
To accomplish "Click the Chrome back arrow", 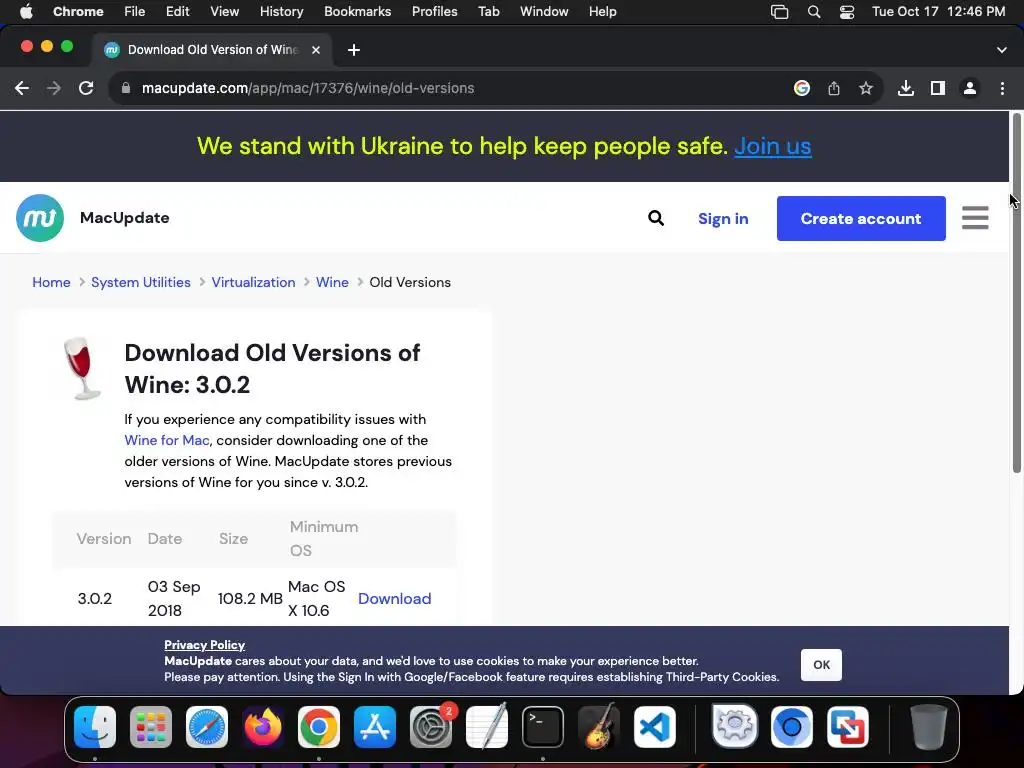I will tap(22, 88).
